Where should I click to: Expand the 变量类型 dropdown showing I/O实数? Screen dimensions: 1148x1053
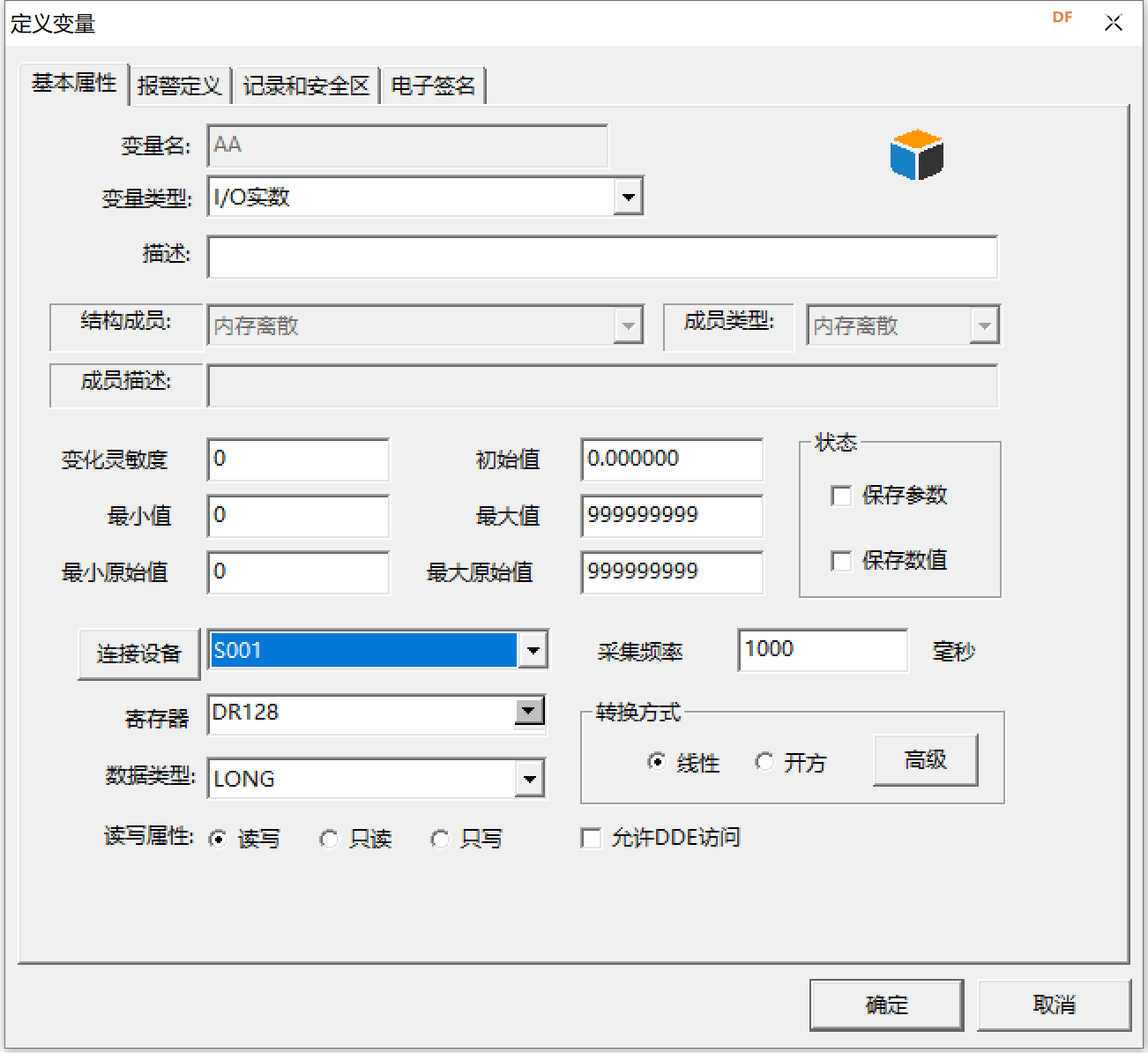[628, 197]
